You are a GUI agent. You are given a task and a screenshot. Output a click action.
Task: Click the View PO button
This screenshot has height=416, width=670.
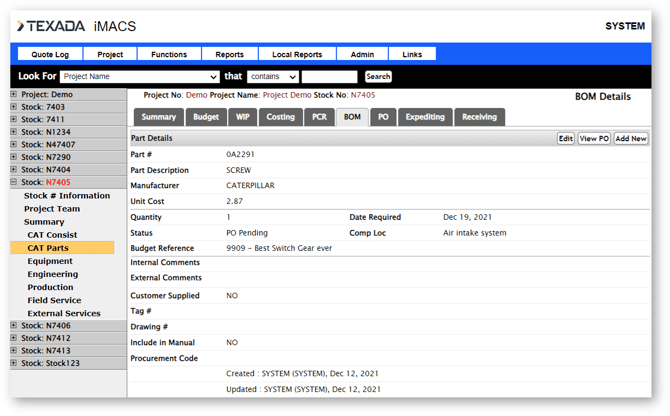pyautogui.click(x=594, y=138)
